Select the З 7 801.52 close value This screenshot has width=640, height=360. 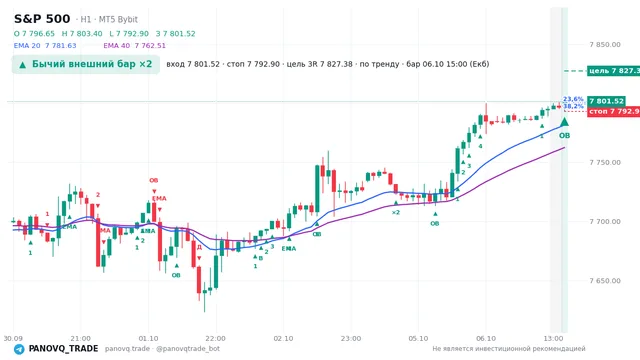[x=176, y=33]
